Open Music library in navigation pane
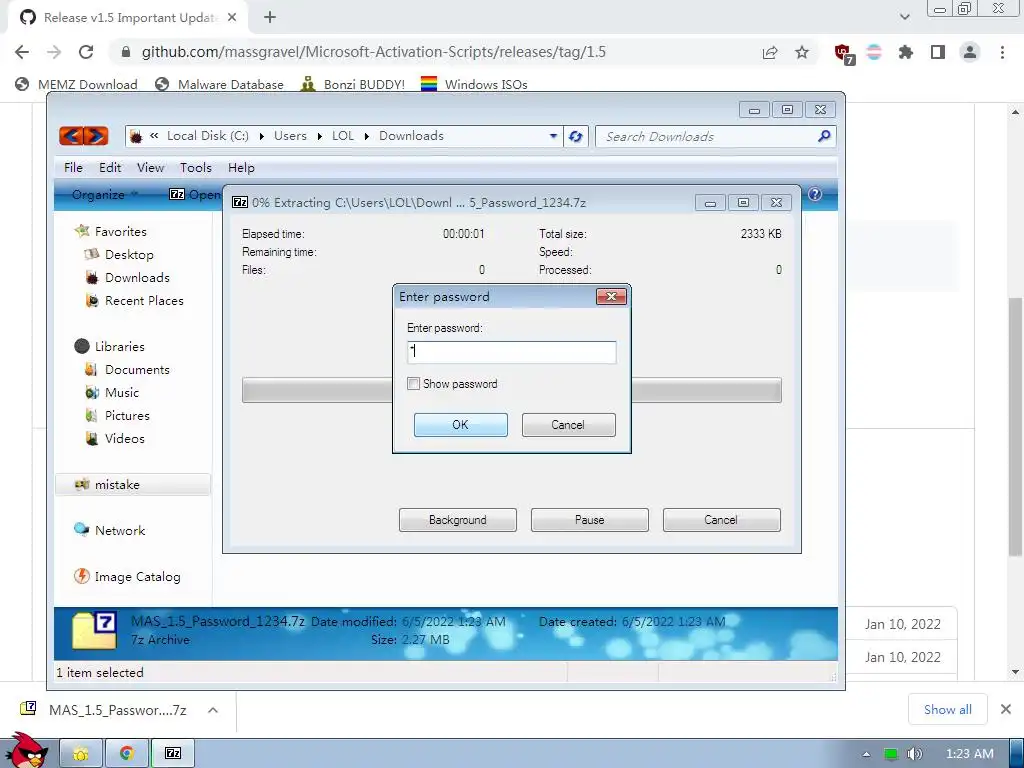Viewport: 1024px width, 768px height. pos(121,392)
